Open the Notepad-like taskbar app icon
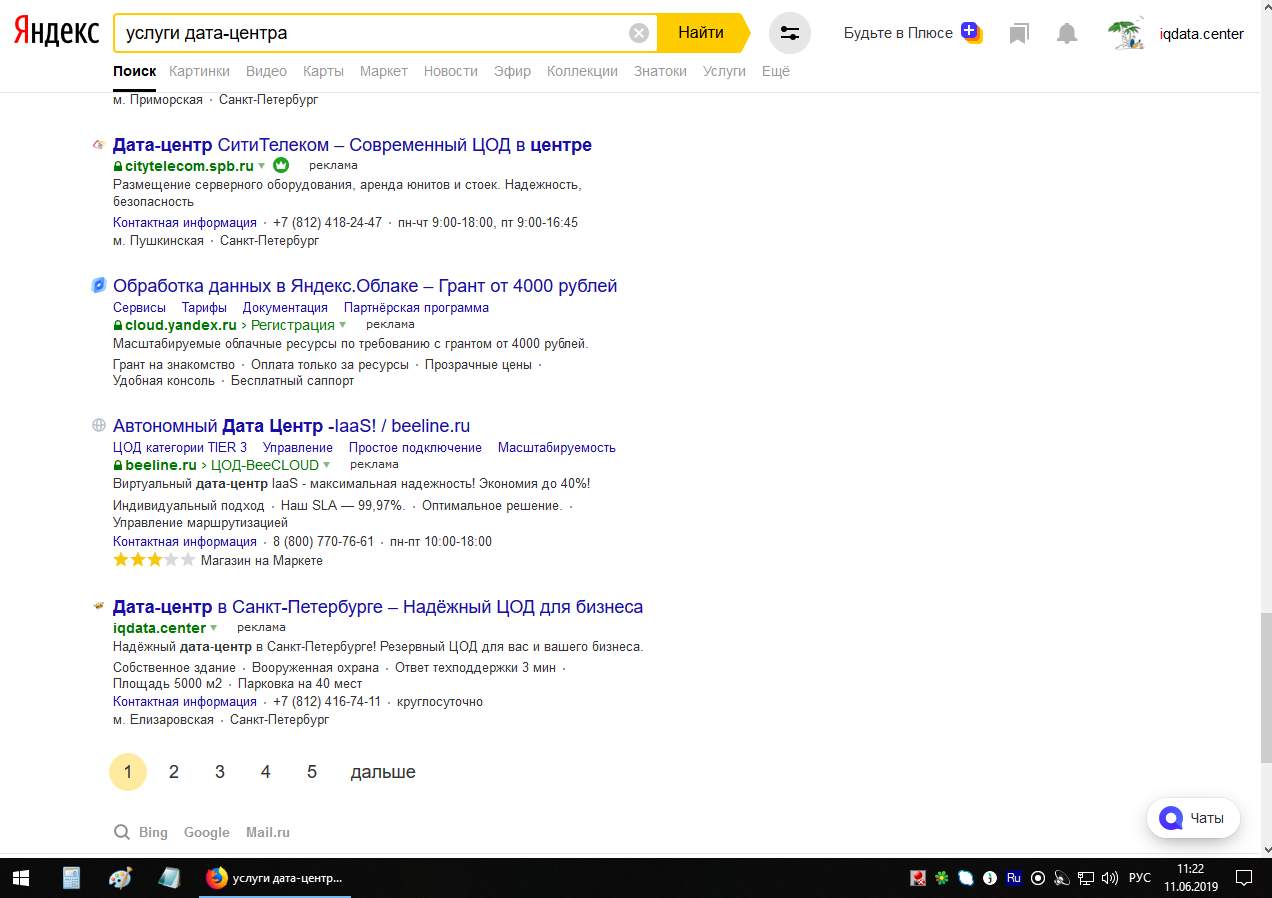Screen dimensions: 1272x898 169,878
